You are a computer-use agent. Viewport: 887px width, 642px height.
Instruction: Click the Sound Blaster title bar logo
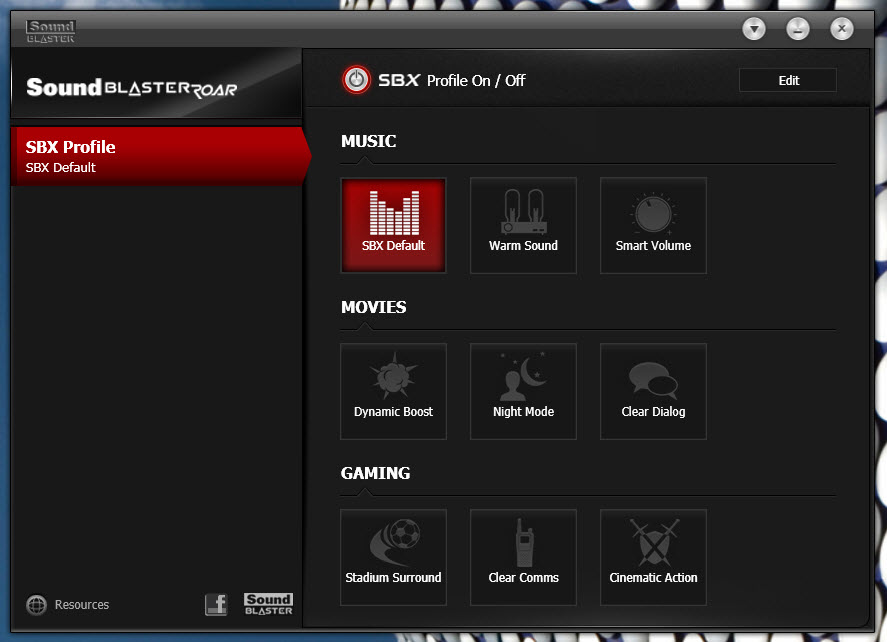tap(50, 31)
